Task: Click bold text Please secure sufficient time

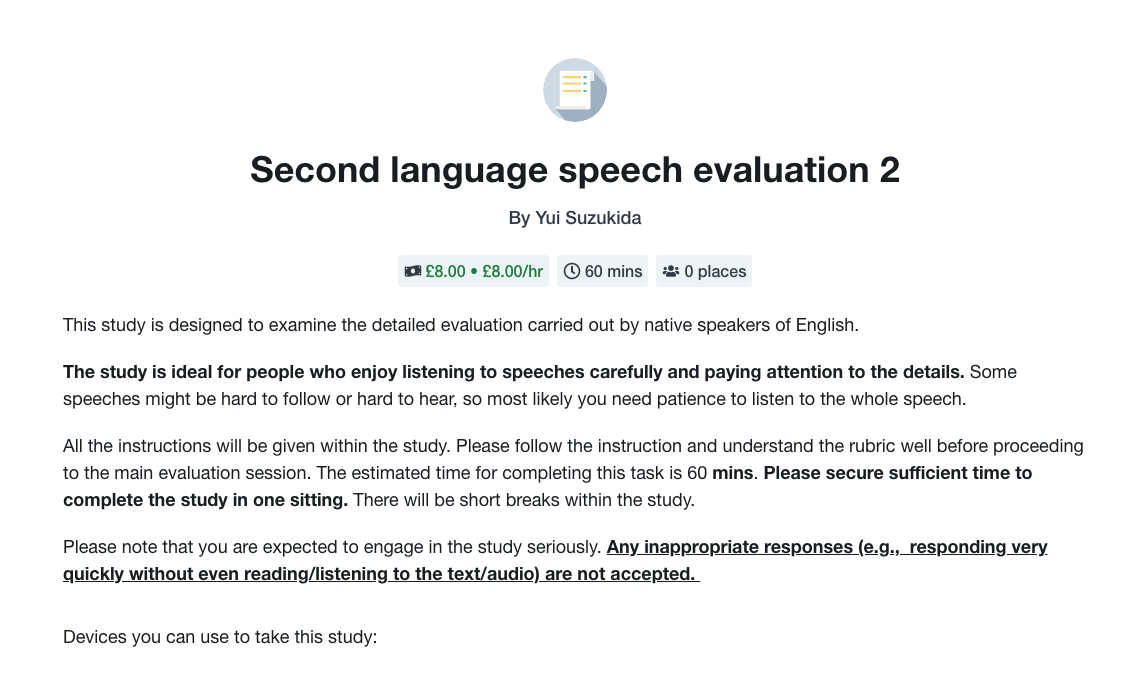Action: (x=547, y=487)
